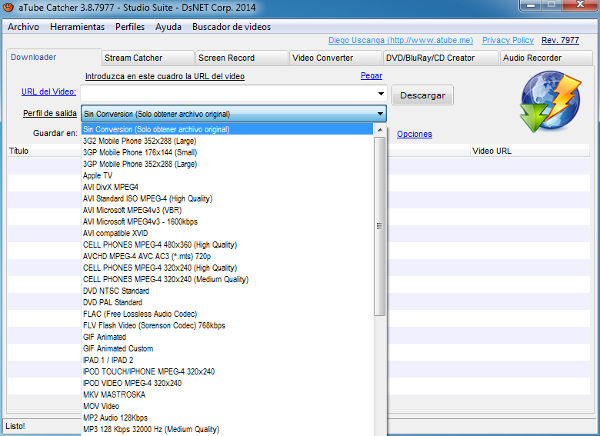600x436 pixels.
Task: Click the aTube Catcher title bar icon
Action: [9, 8]
